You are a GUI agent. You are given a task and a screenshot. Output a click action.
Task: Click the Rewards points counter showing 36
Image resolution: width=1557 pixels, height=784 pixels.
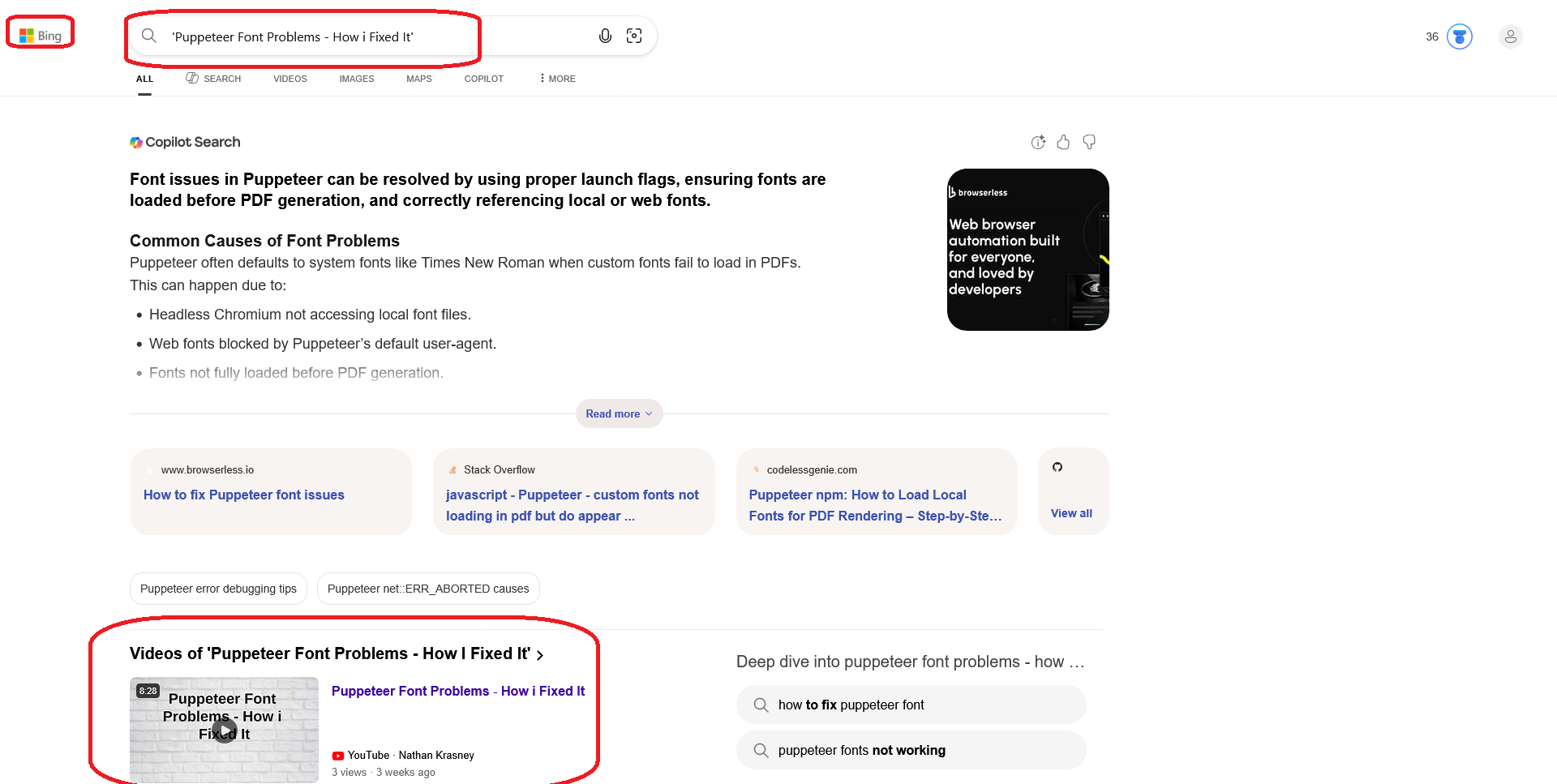pos(1432,36)
